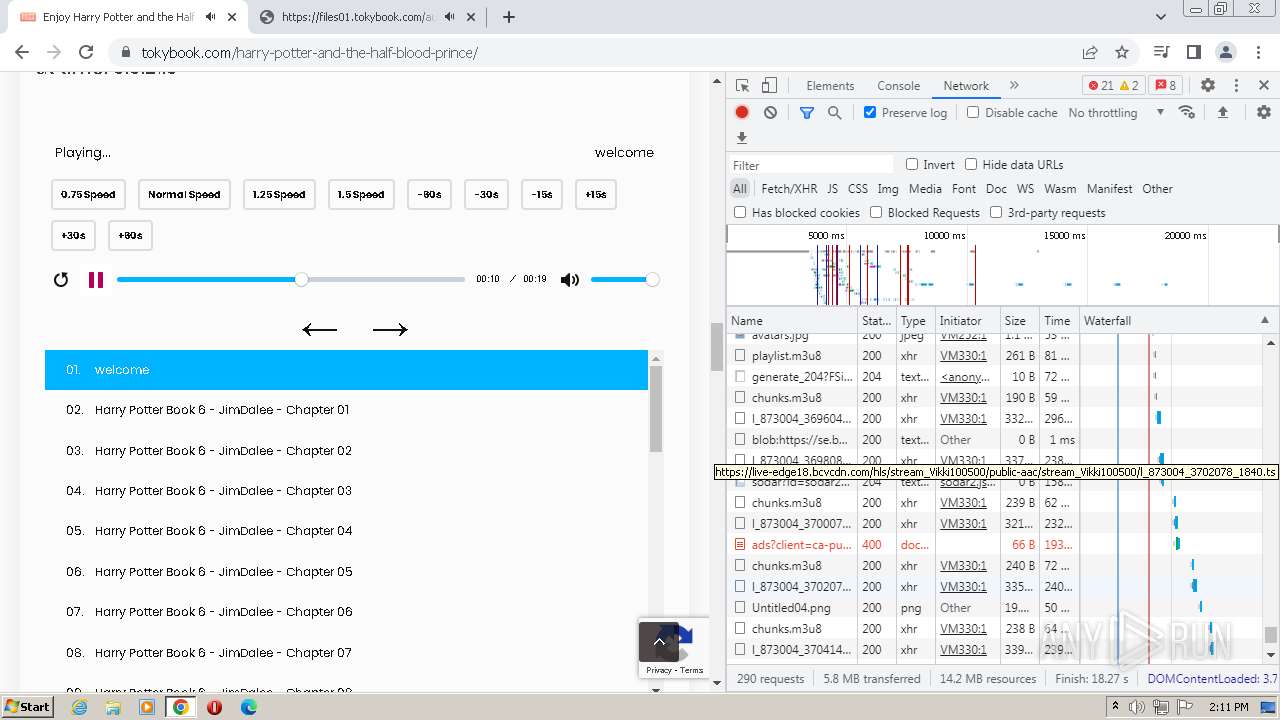Sort by Waterfall column arrow
The width and height of the screenshot is (1280, 720).
click(1264, 321)
